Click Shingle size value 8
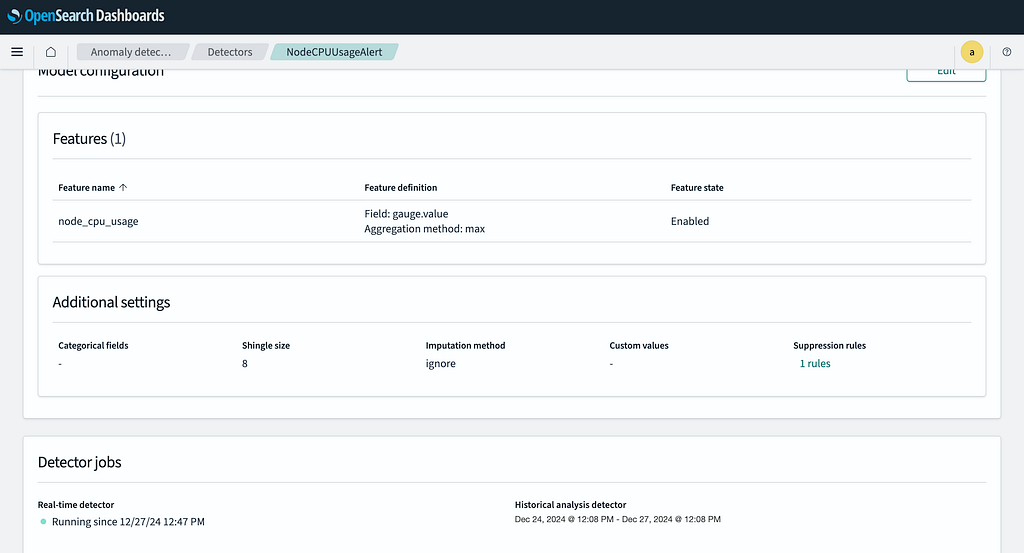 pos(245,364)
